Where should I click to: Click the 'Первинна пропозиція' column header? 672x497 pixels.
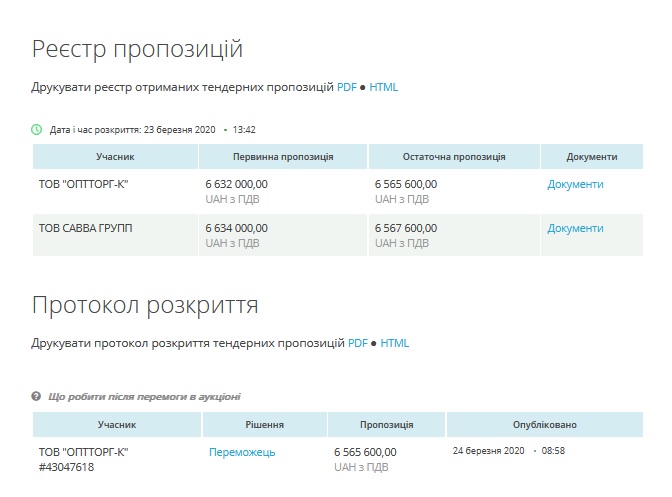[283, 157]
